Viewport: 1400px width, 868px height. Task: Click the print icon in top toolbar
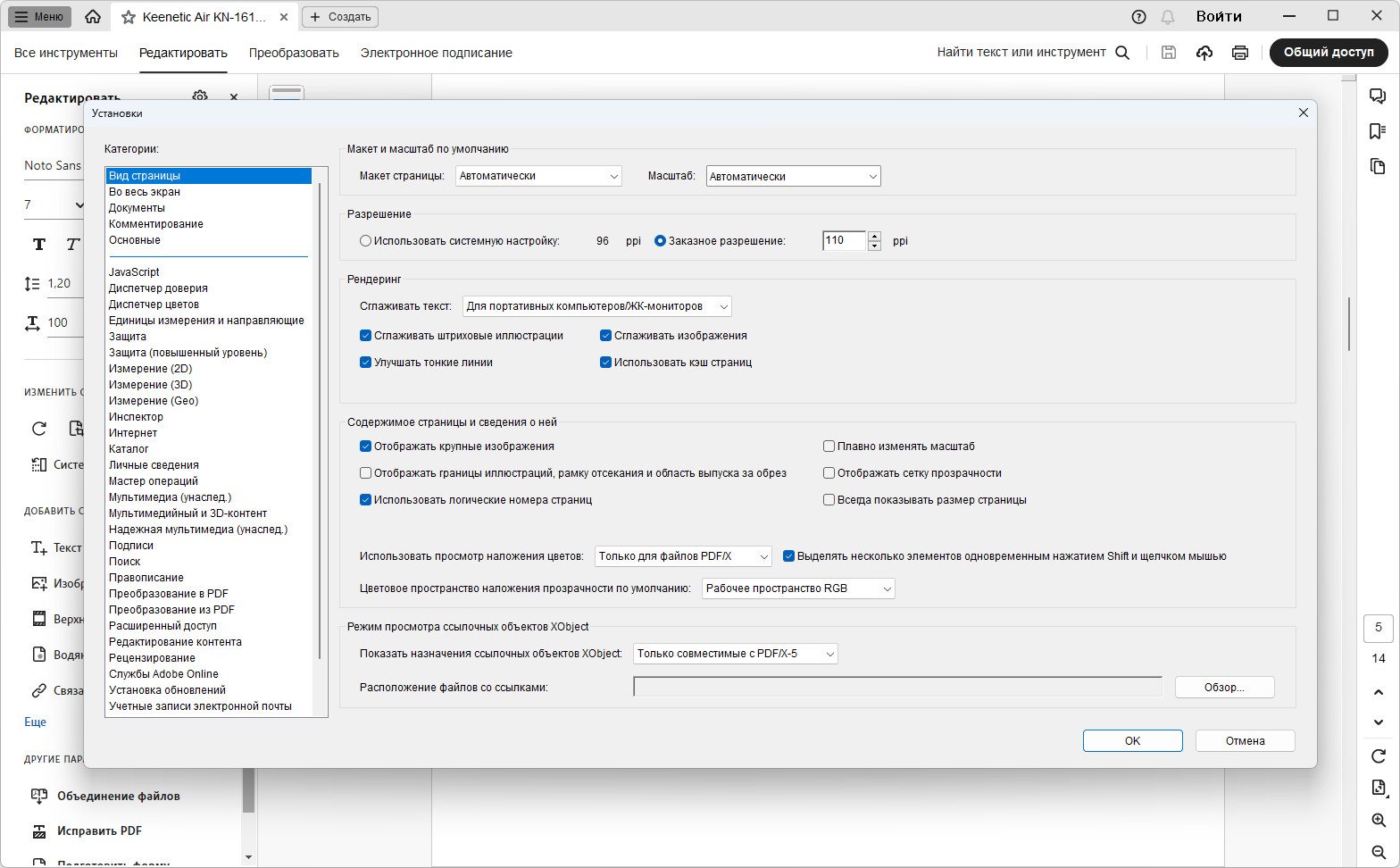(1239, 53)
